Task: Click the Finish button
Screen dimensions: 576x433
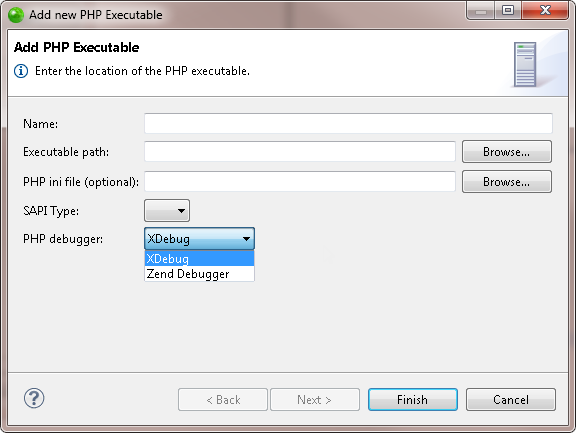Action: (x=413, y=399)
